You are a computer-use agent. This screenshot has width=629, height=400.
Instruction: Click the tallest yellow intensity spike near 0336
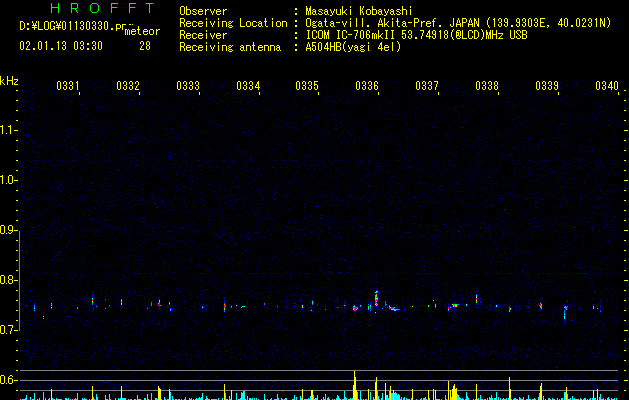[x=355, y=385]
